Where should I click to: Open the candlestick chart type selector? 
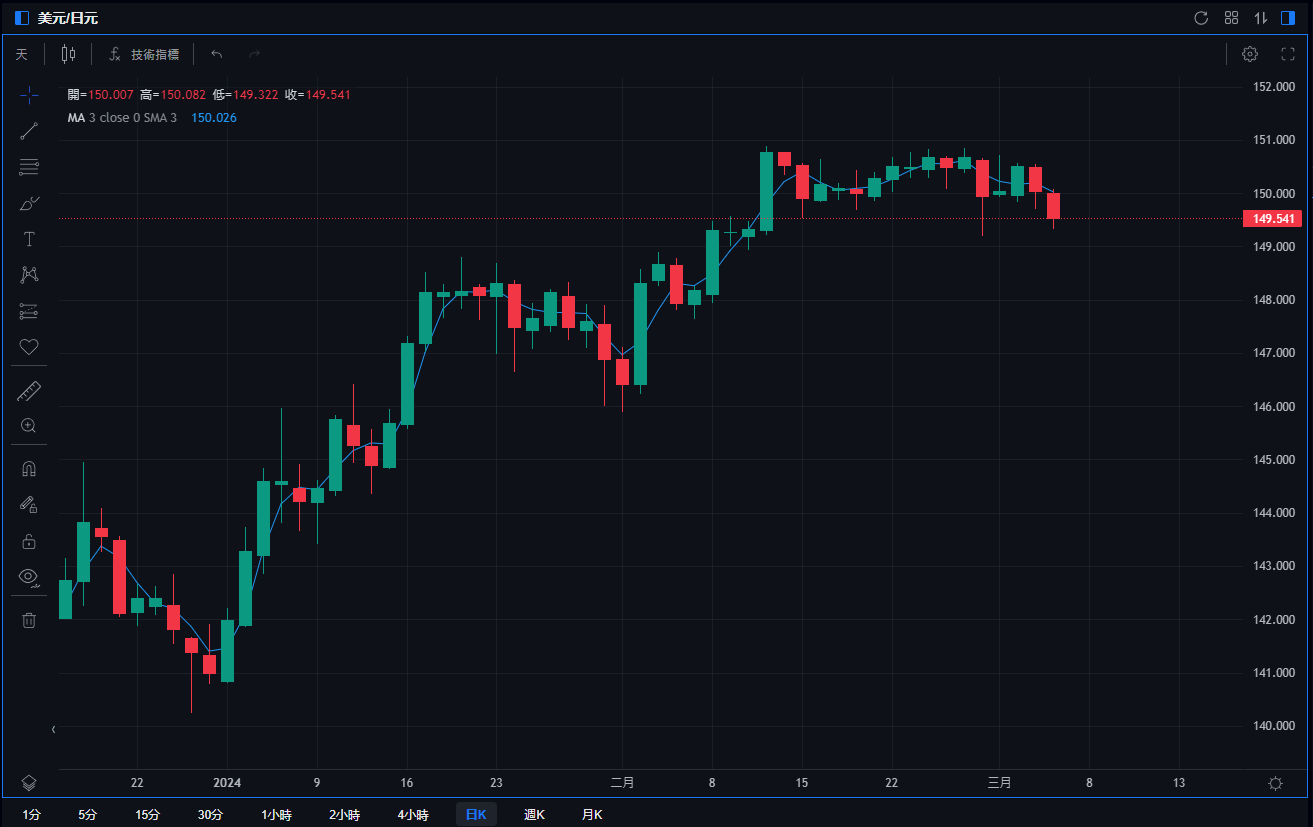(x=68, y=54)
